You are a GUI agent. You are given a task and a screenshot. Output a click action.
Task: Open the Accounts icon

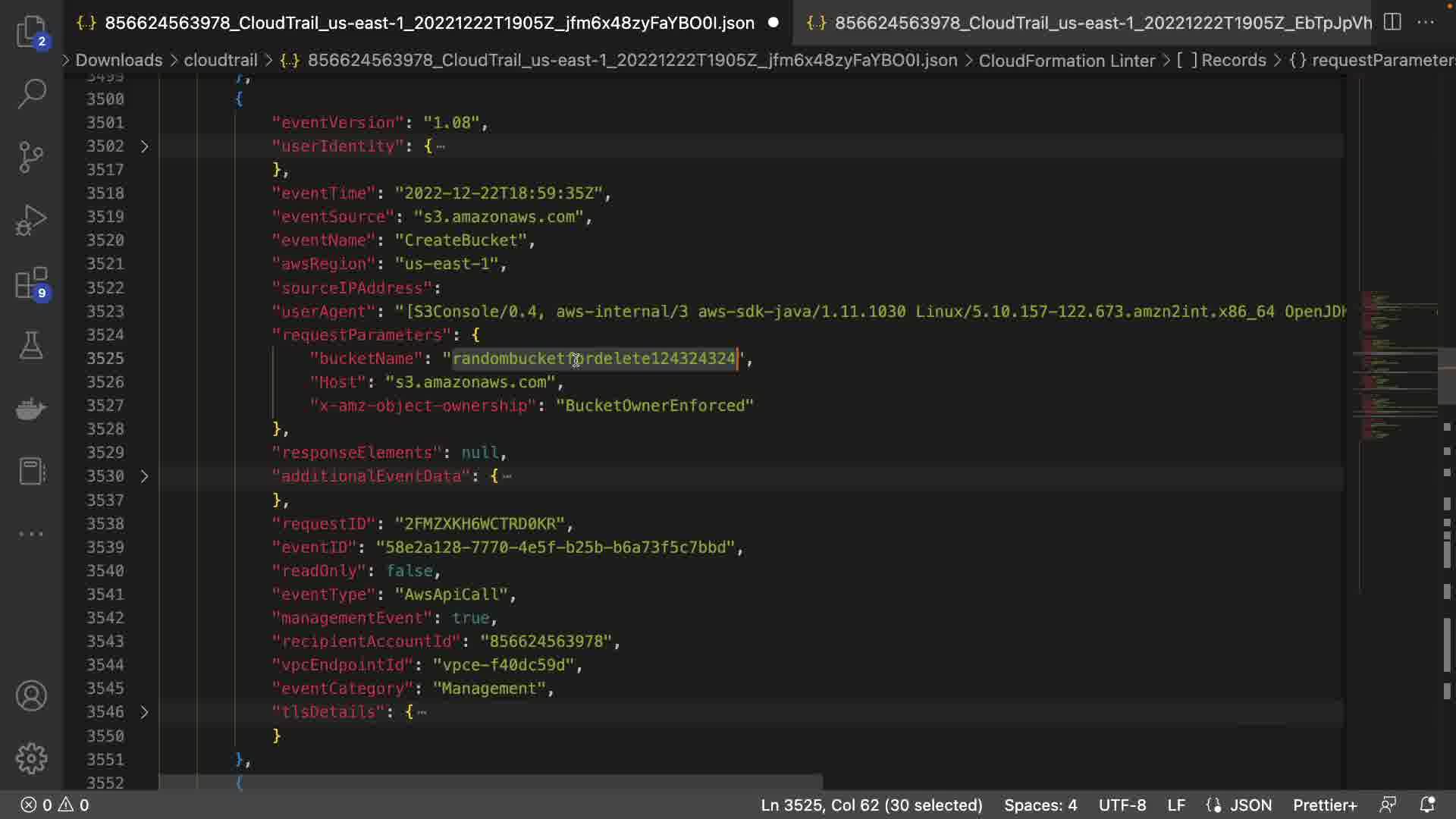(x=31, y=695)
